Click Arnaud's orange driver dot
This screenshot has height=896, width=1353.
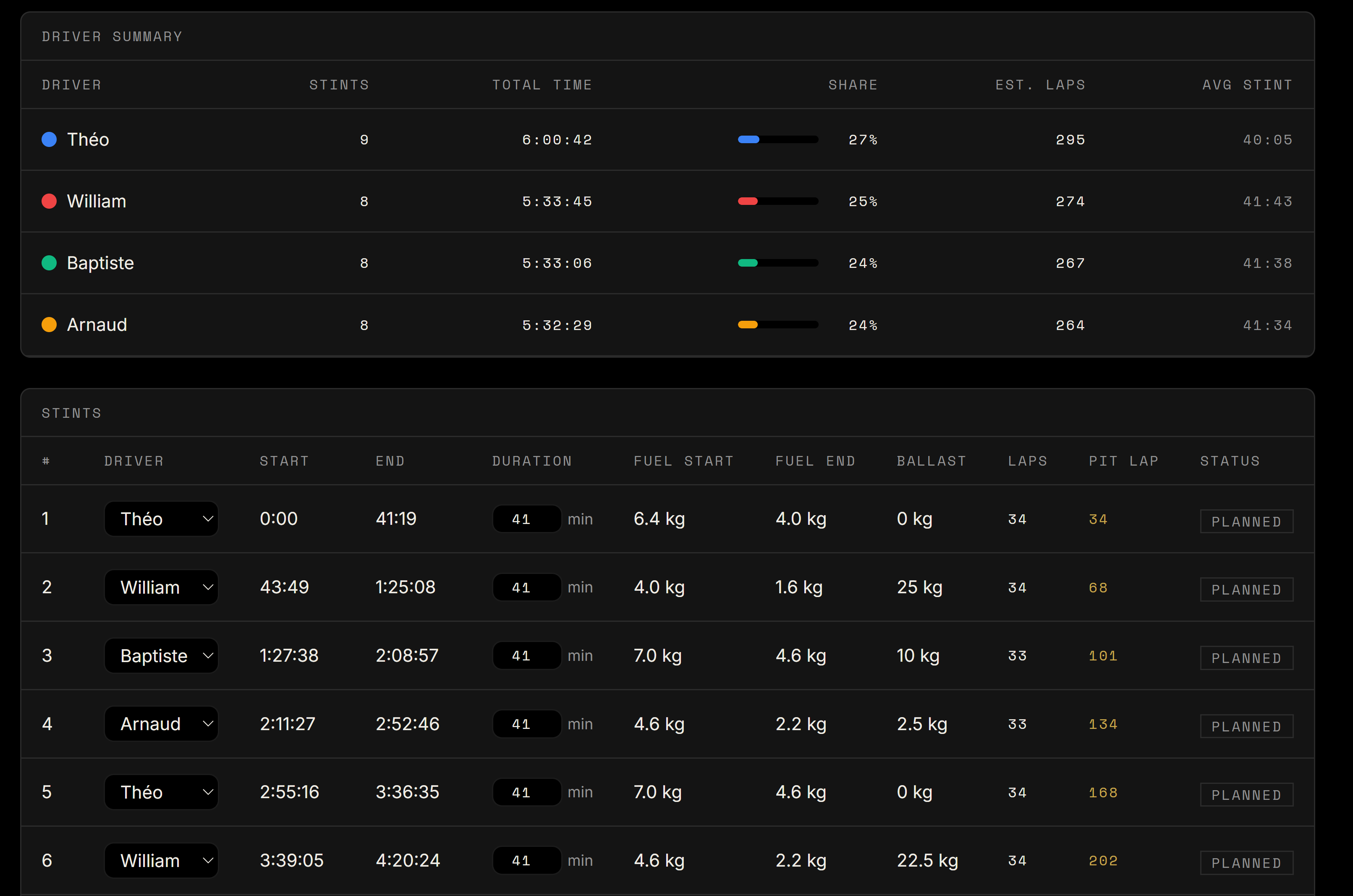pos(49,325)
